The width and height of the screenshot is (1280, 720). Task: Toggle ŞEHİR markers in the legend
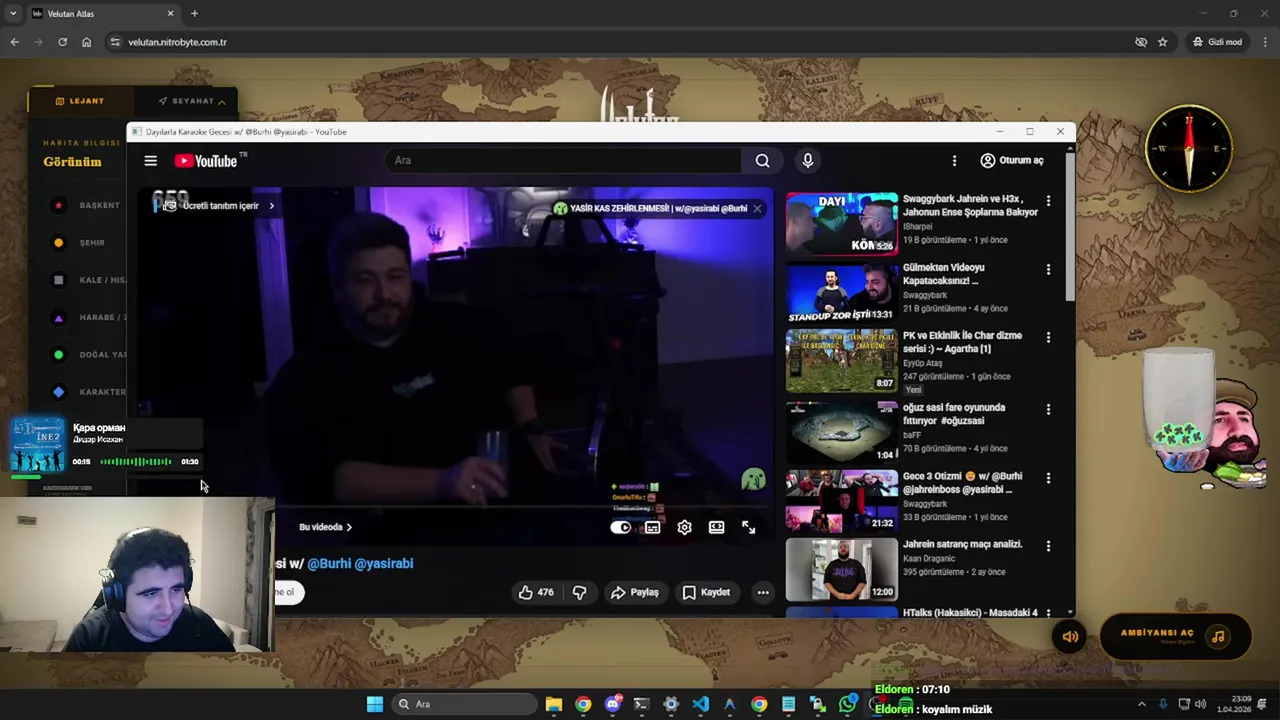tap(80, 242)
